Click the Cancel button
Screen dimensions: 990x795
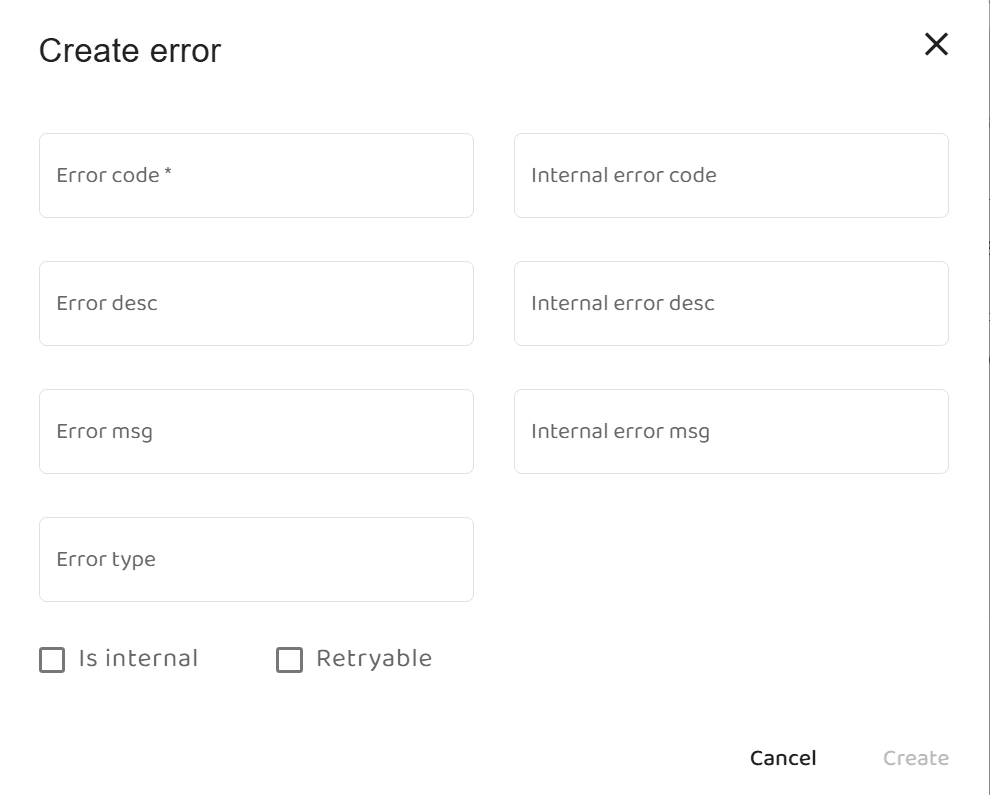[x=782, y=757]
